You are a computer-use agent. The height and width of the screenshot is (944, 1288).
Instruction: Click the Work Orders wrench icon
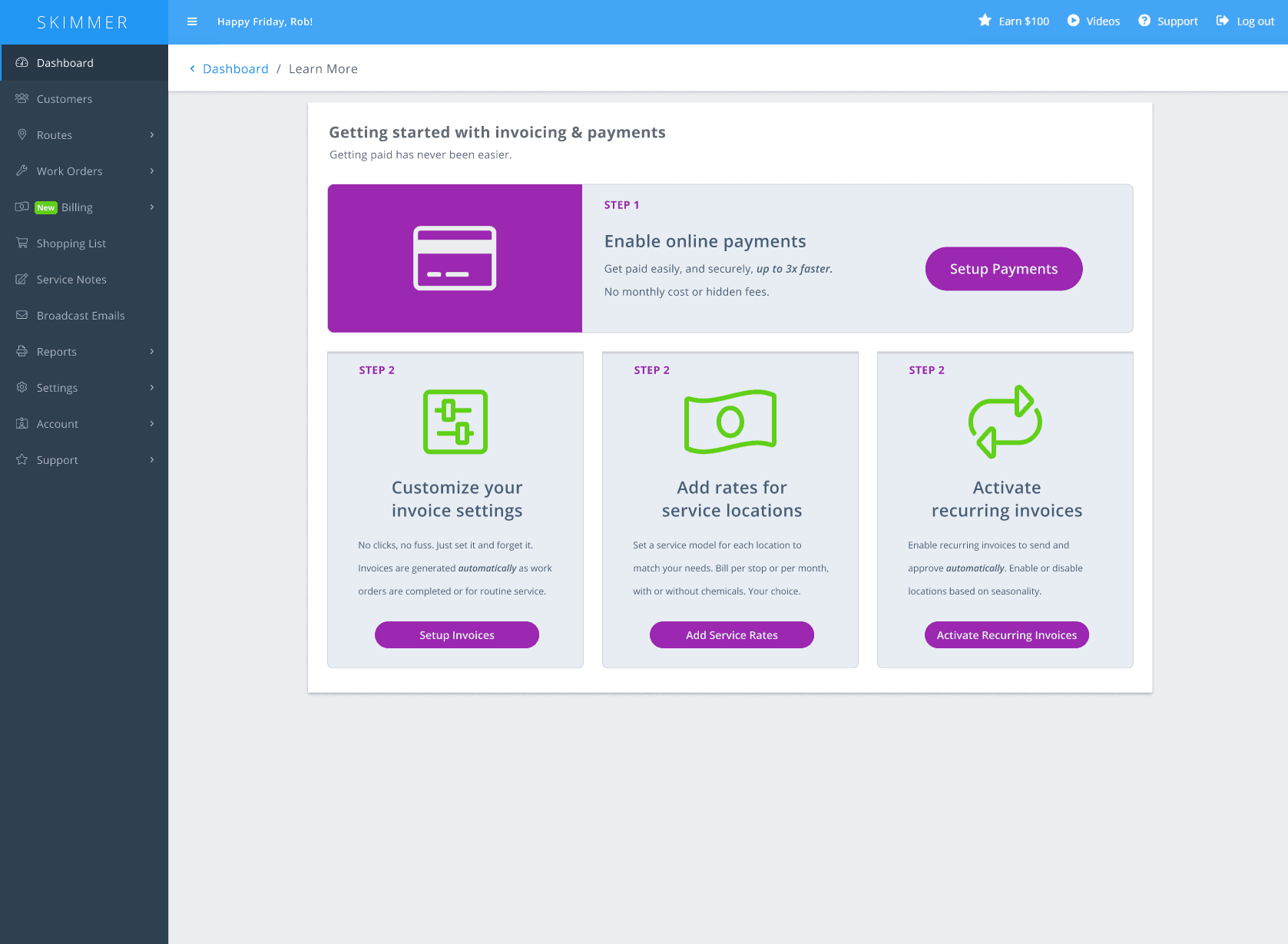[22, 171]
